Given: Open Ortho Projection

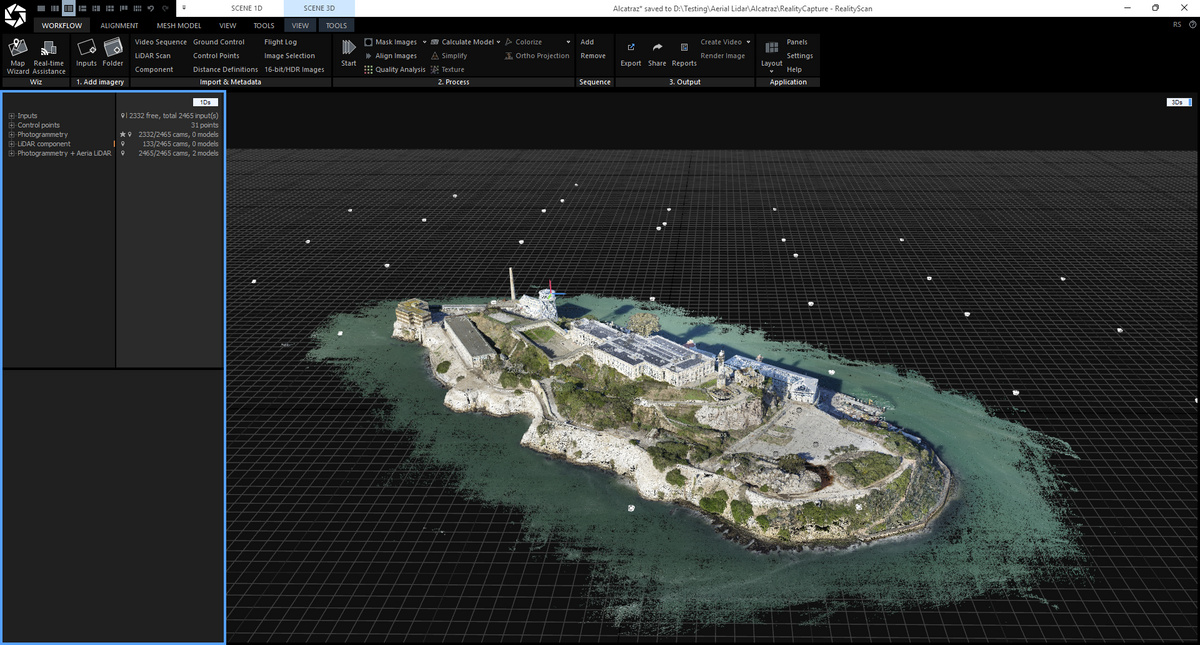Looking at the screenshot, I should pyautogui.click(x=537, y=56).
